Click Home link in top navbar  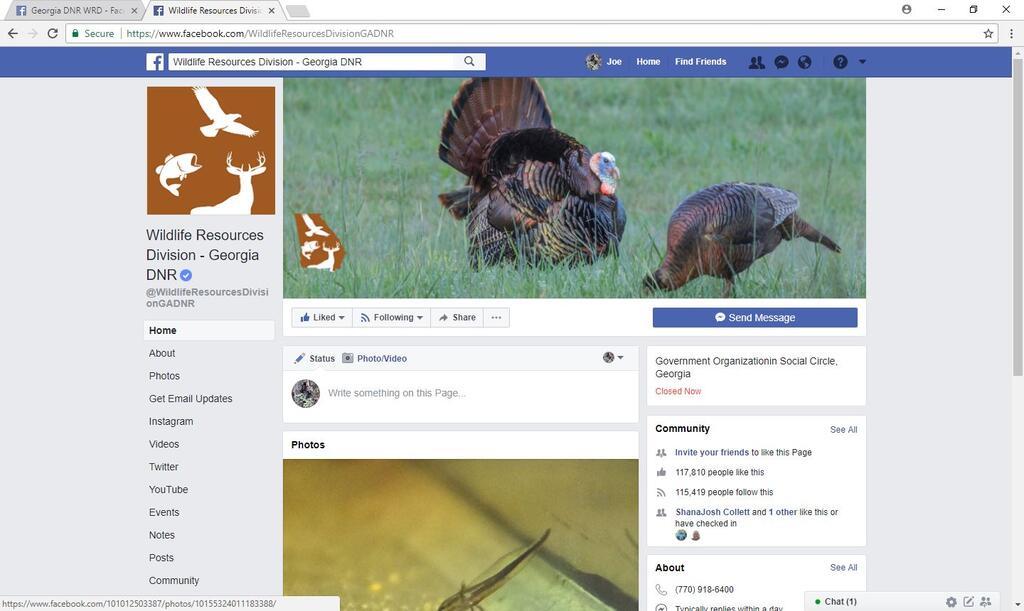[x=648, y=61]
